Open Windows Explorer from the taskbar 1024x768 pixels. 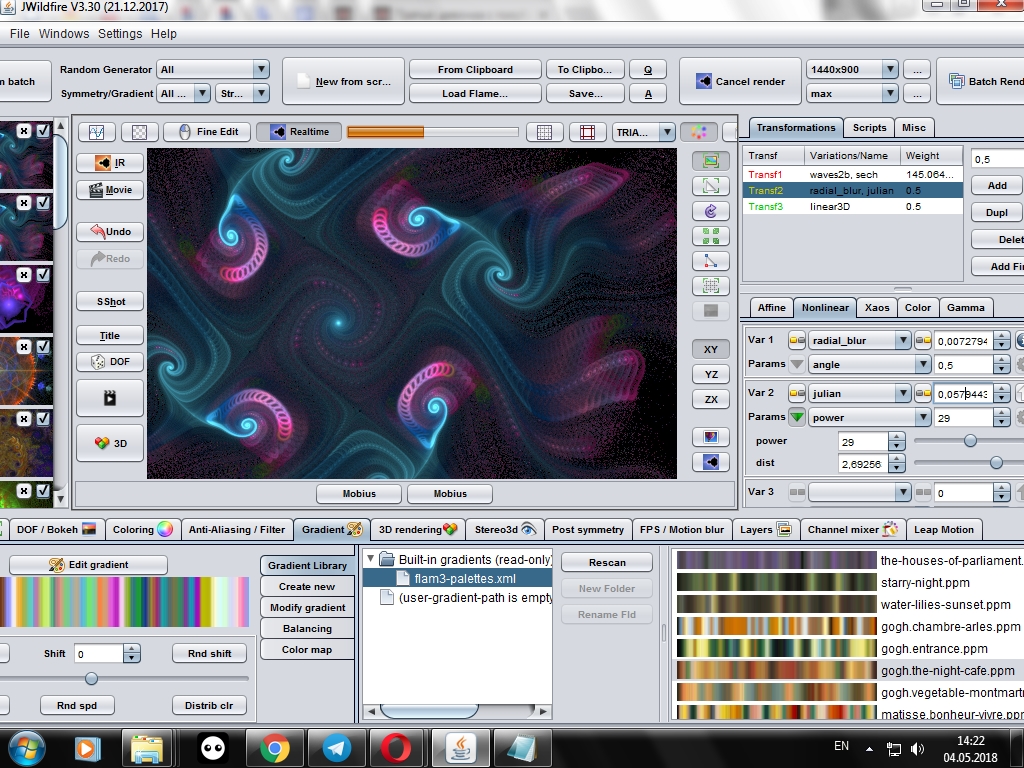point(147,748)
